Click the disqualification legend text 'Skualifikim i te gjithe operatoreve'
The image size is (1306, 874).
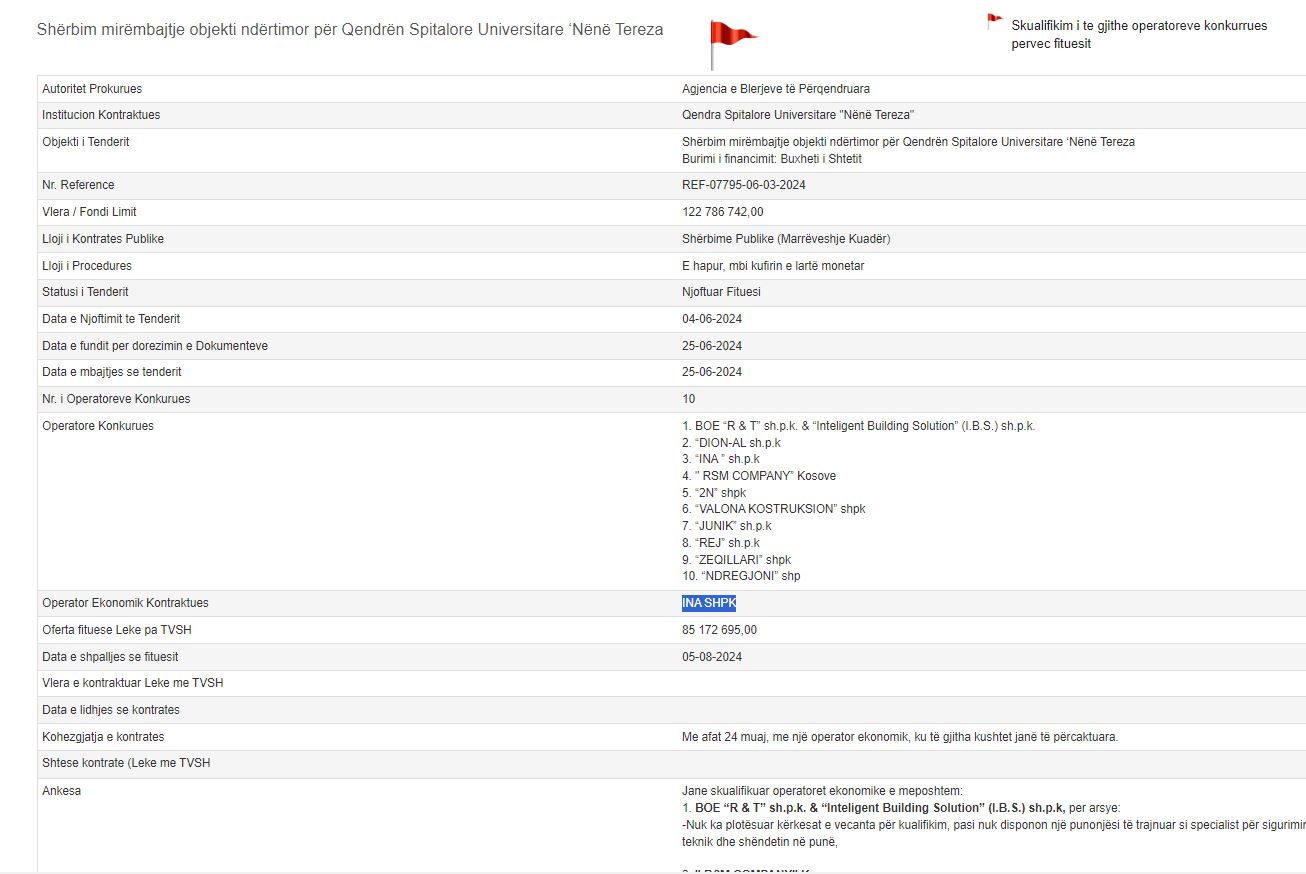tap(1138, 26)
